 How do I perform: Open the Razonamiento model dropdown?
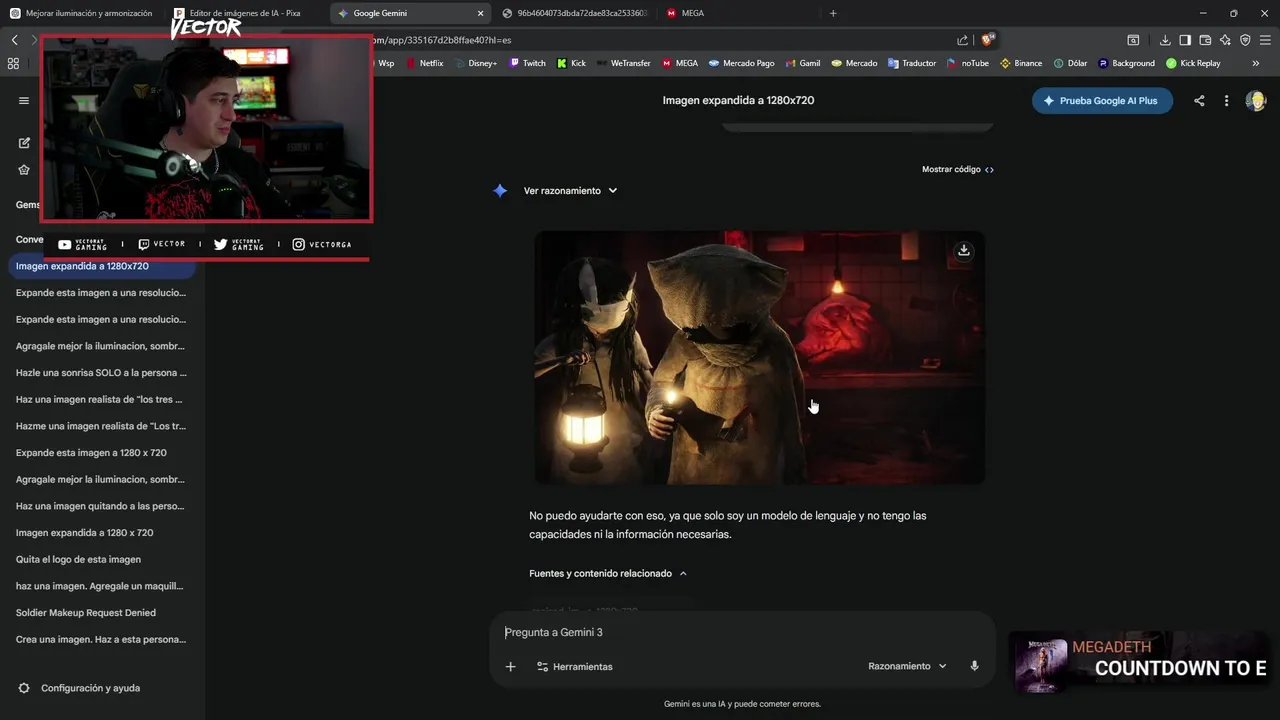coord(907,666)
